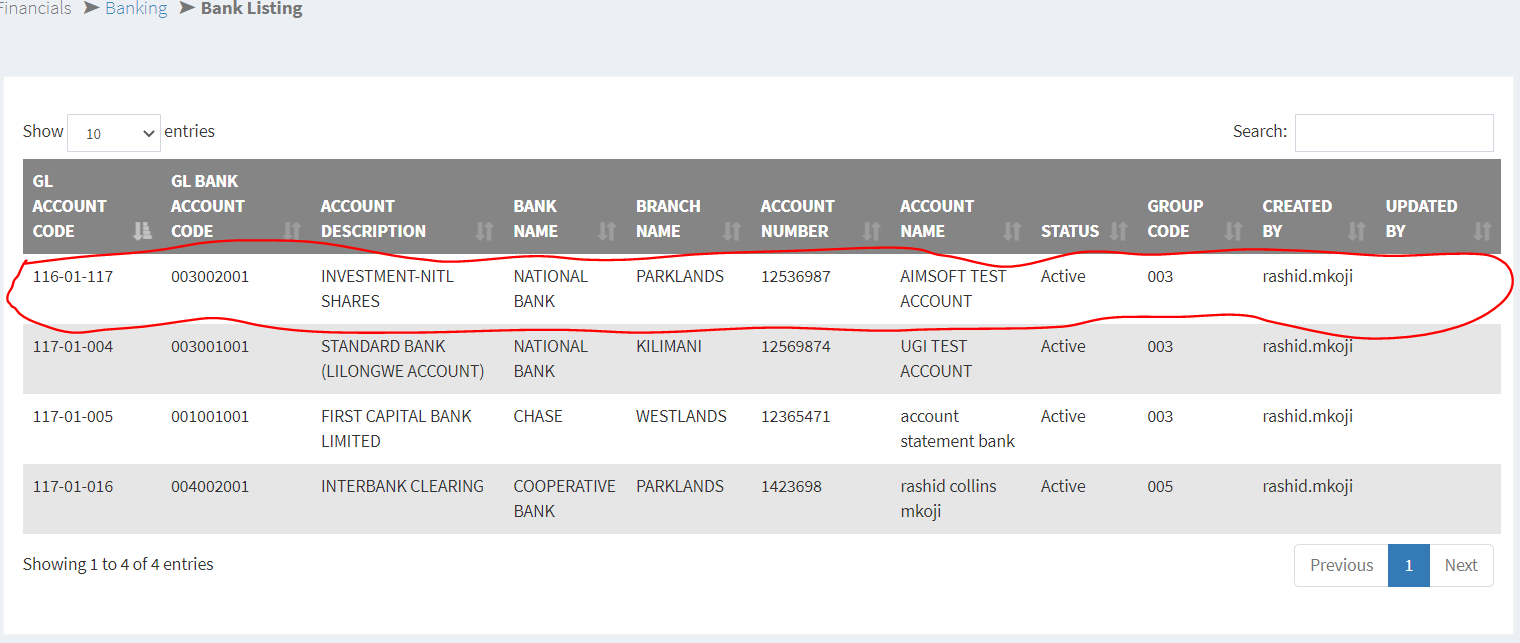Screen dimensions: 1520x643
Task: Click sort icon for GL Bank Account Code
Action: (292, 231)
